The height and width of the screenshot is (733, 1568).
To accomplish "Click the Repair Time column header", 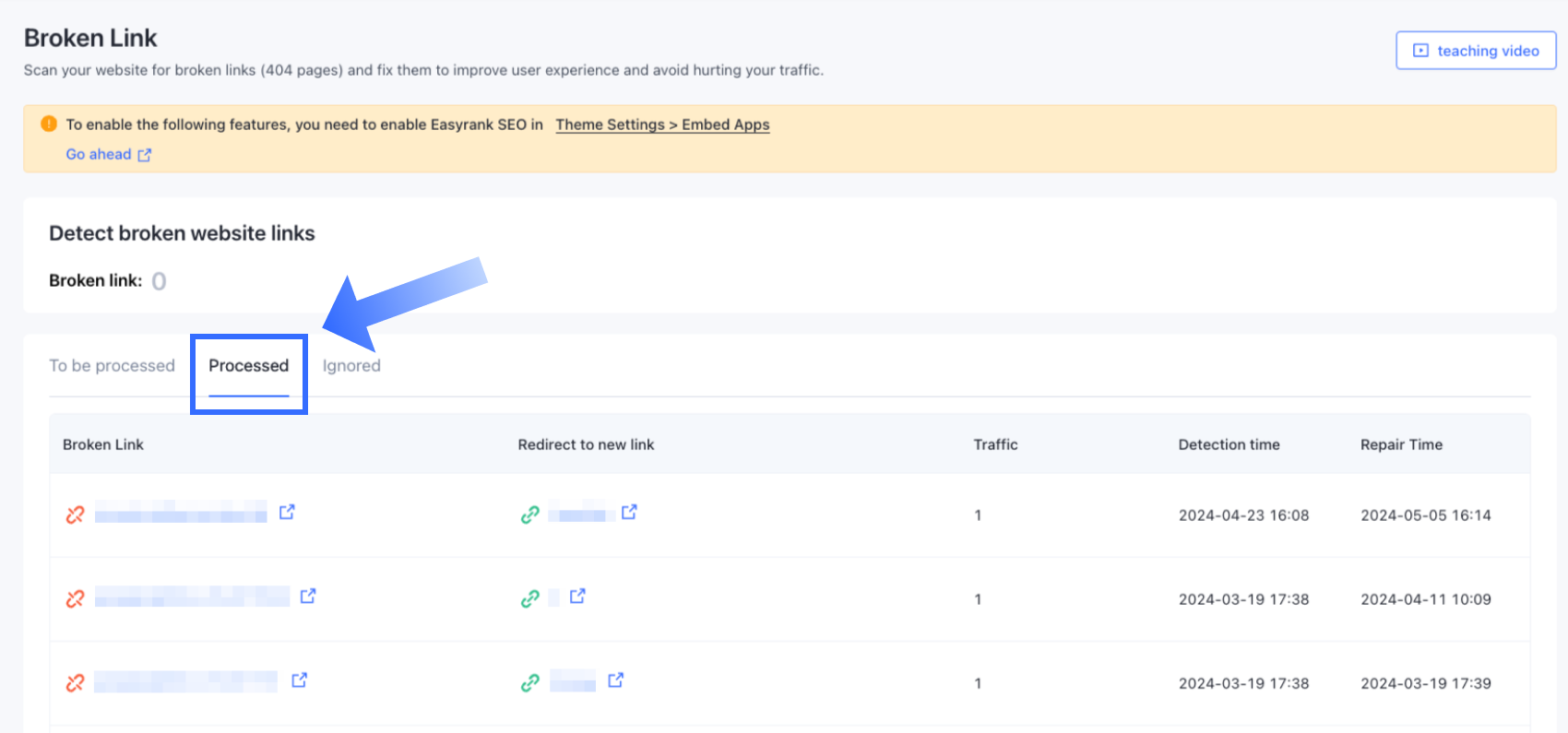I will (1401, 444).
